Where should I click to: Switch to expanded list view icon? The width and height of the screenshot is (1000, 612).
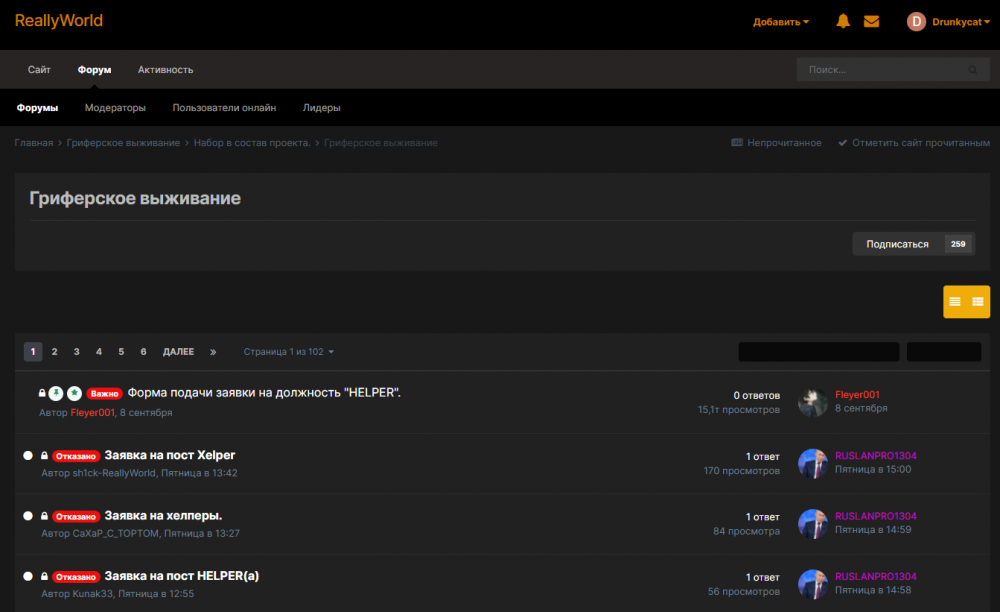pyautogui.click(x=978, y=302)
